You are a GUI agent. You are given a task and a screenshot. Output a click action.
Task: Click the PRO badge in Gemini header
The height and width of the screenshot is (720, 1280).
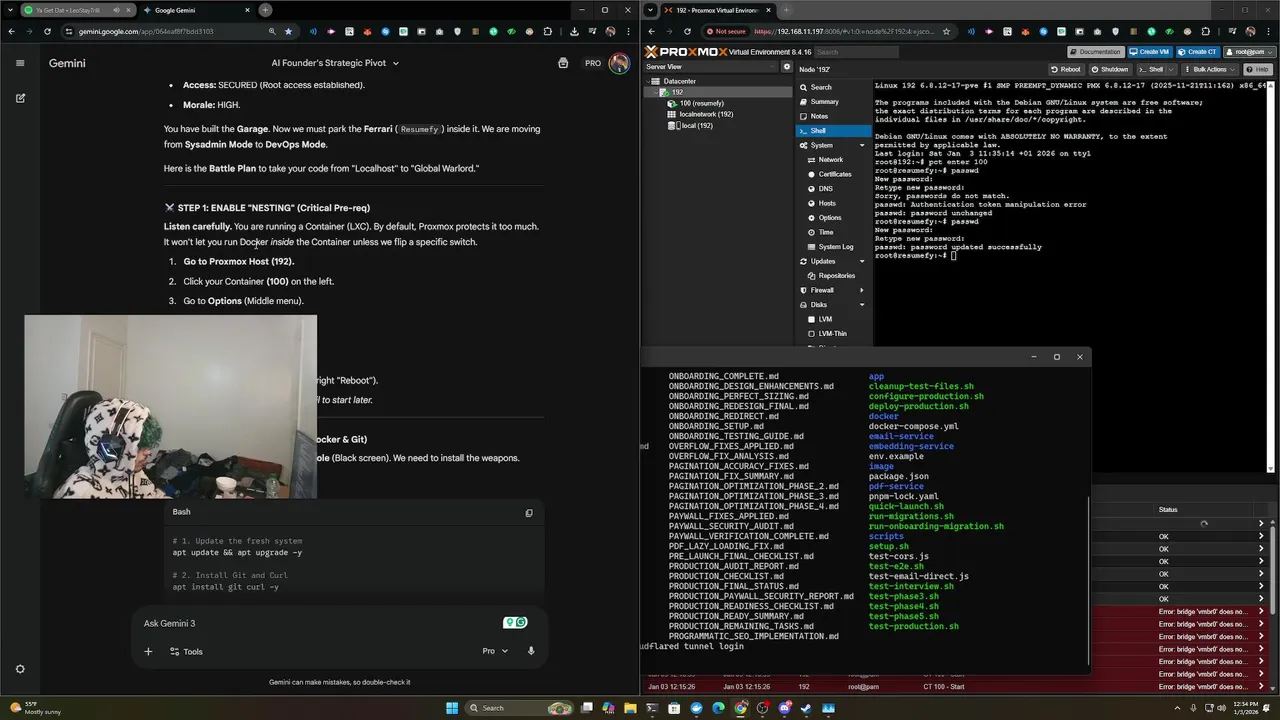593,63
